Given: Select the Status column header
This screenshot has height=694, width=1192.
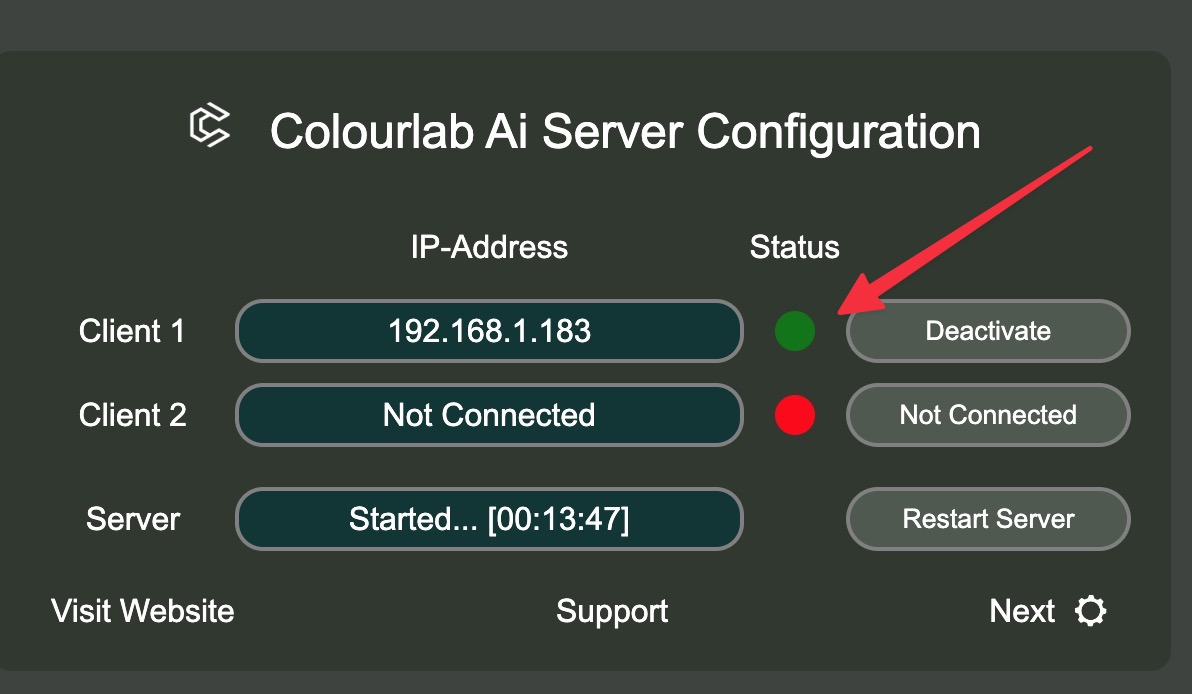Looking at the screenshot, I should (x=794, y=247).
